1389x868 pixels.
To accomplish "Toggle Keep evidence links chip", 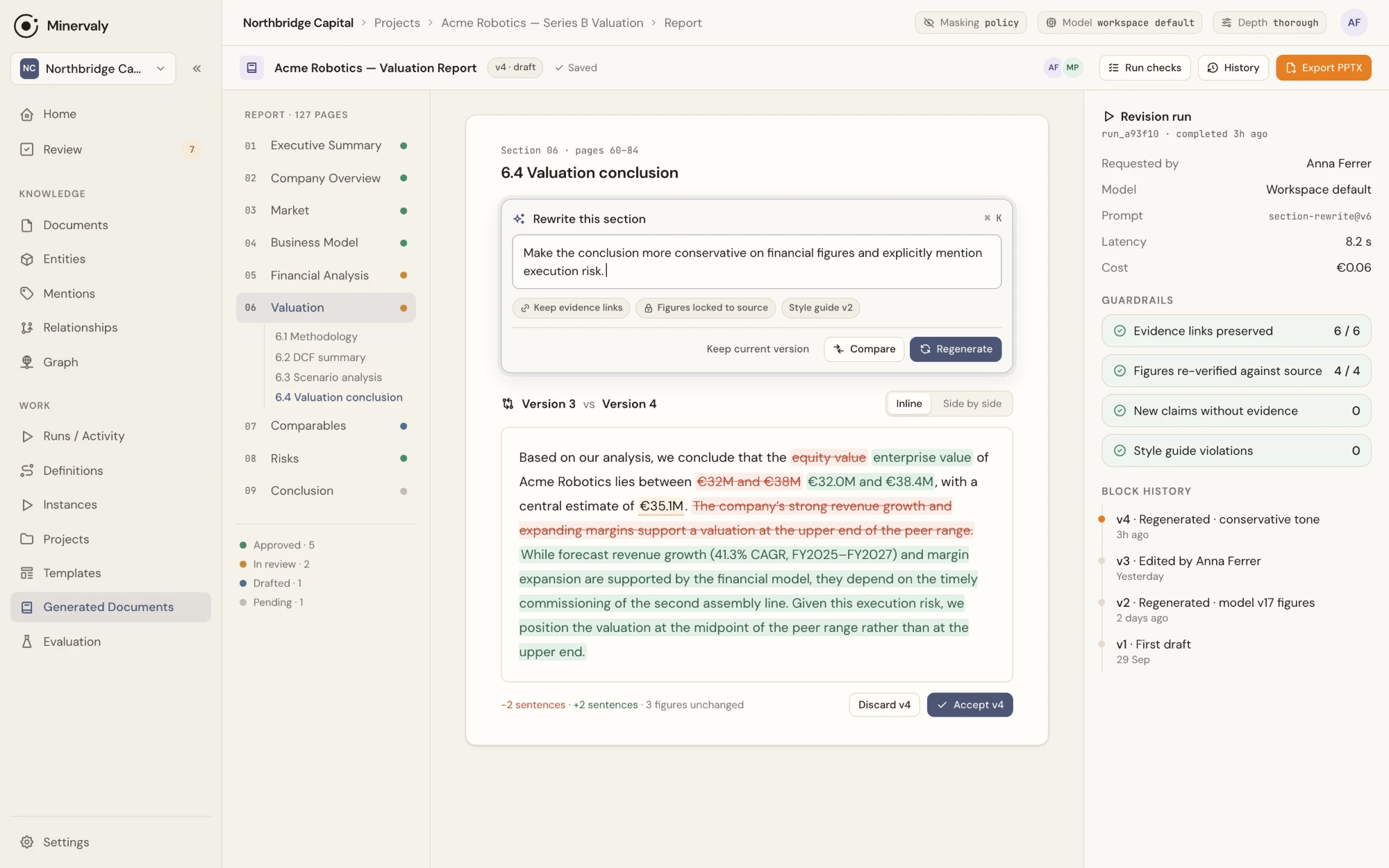I will pos(571,308).
